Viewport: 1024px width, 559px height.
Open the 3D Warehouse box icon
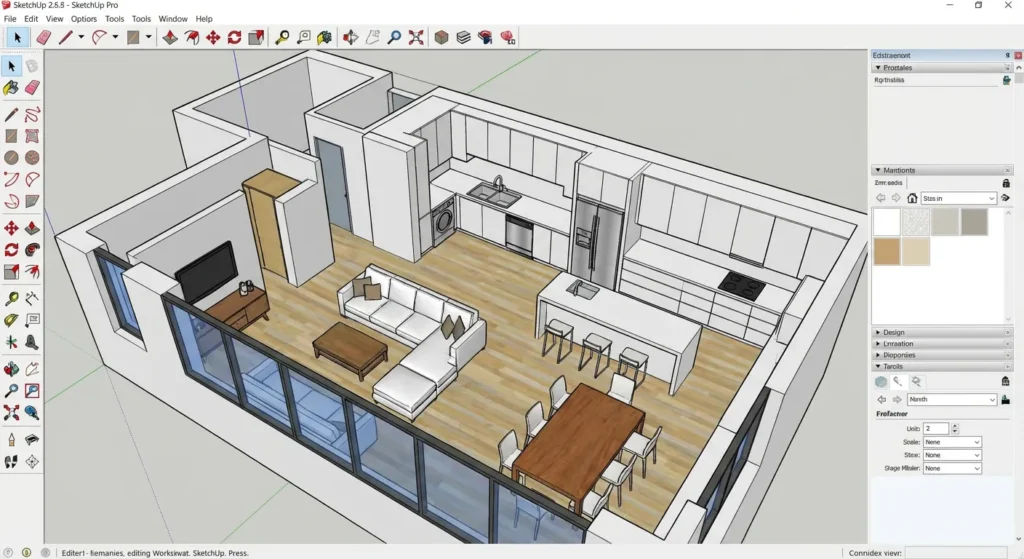(441, 37)
